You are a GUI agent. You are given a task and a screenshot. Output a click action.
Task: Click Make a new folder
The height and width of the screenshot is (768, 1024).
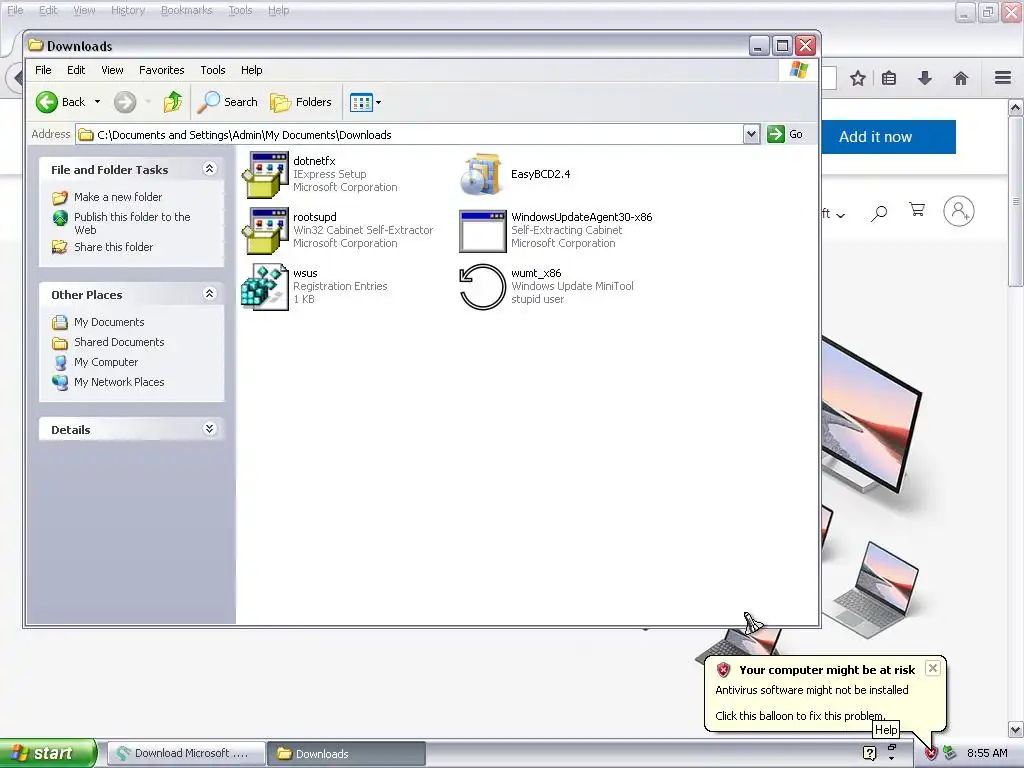[x=118, y=197]
